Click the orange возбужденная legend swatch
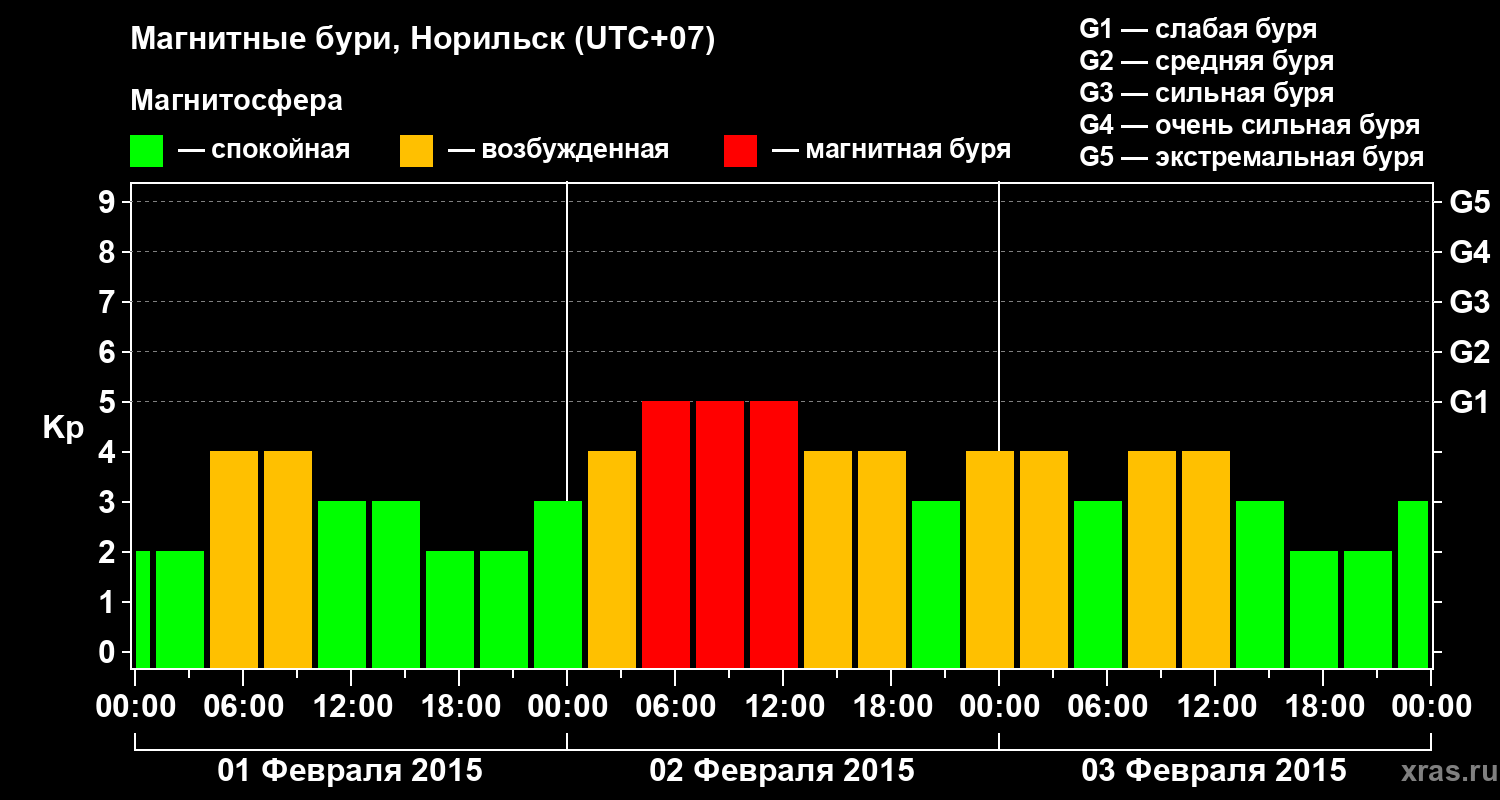 point(416,151)
